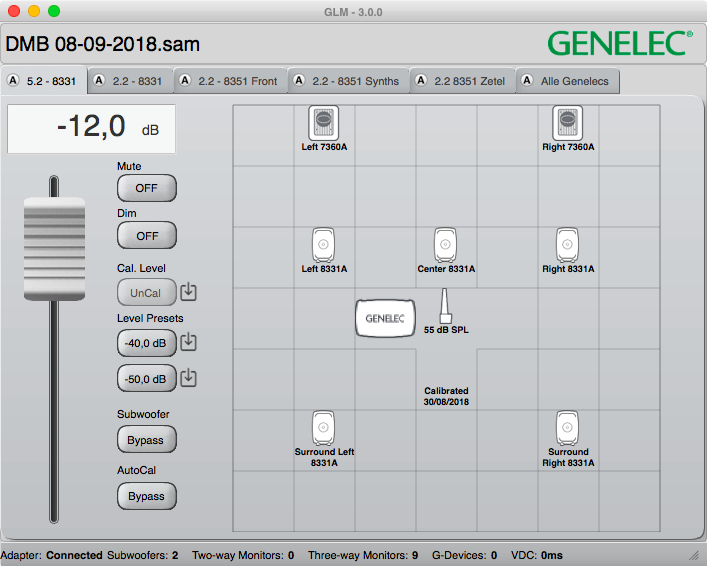707x566 pixels.
Task: Click Three-way Monitors: 9 status entry
Action: pyautogui.click(x=363, y=555)
